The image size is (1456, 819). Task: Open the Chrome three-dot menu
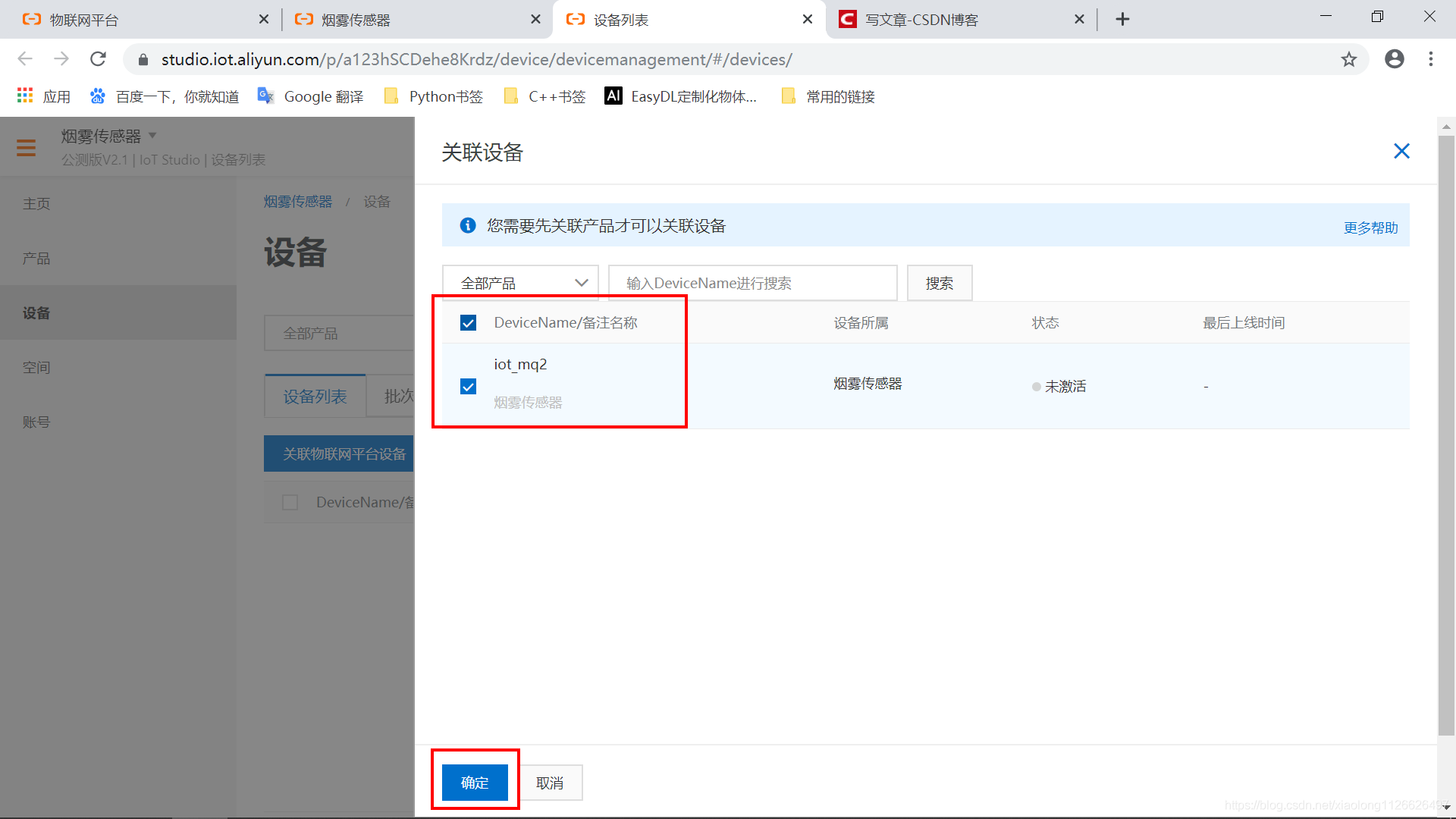pos(1431,59)
